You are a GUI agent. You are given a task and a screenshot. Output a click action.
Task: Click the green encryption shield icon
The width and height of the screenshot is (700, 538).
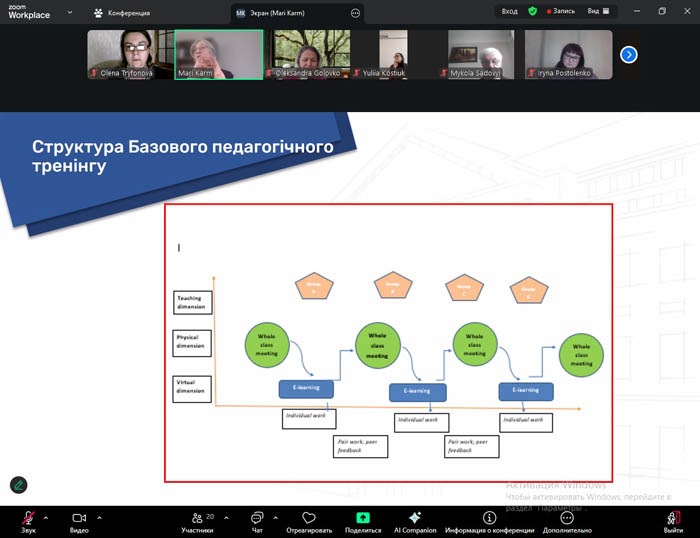click(x=533, y=11)
